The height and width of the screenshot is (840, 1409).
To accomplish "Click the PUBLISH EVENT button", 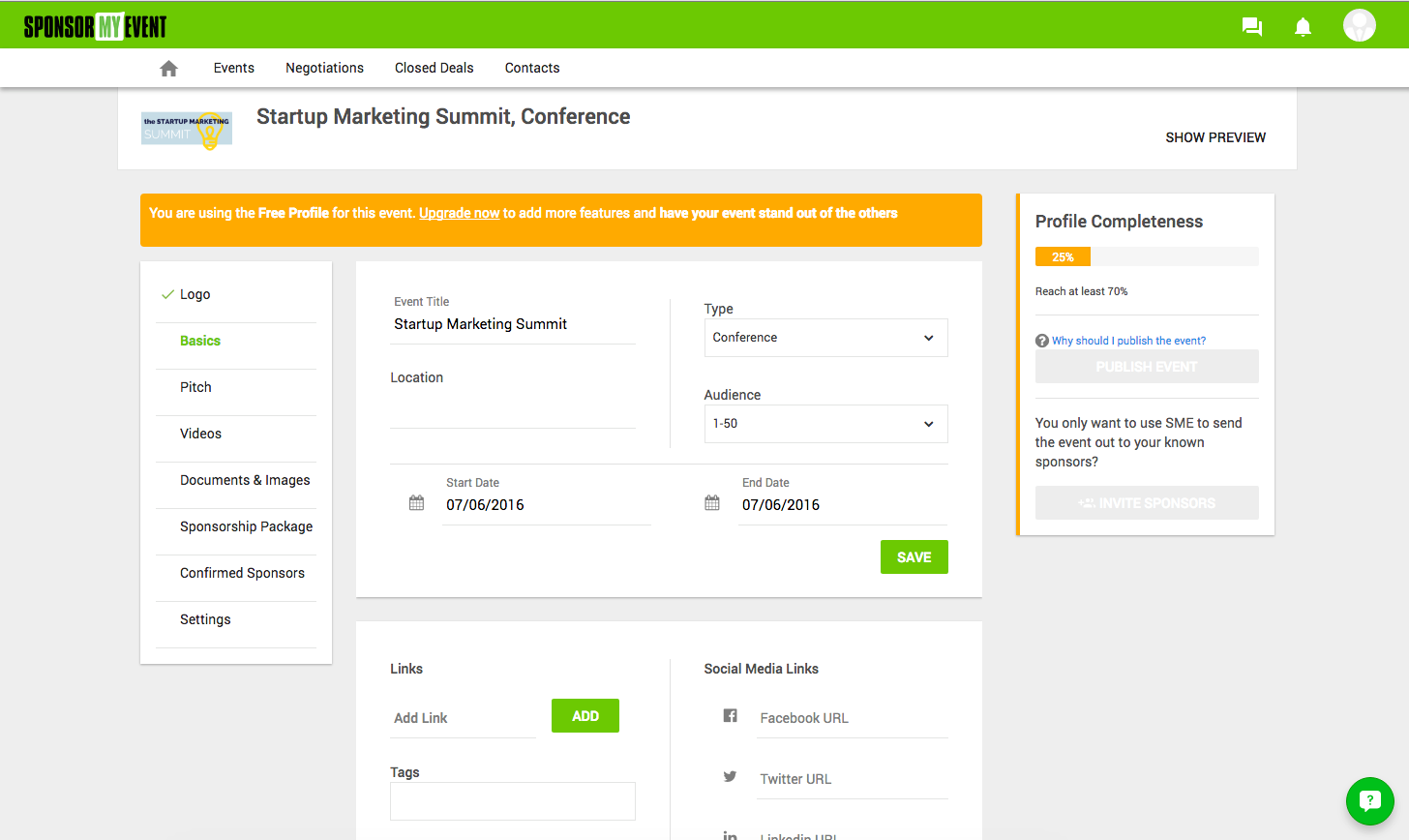I will [1147, 367].
